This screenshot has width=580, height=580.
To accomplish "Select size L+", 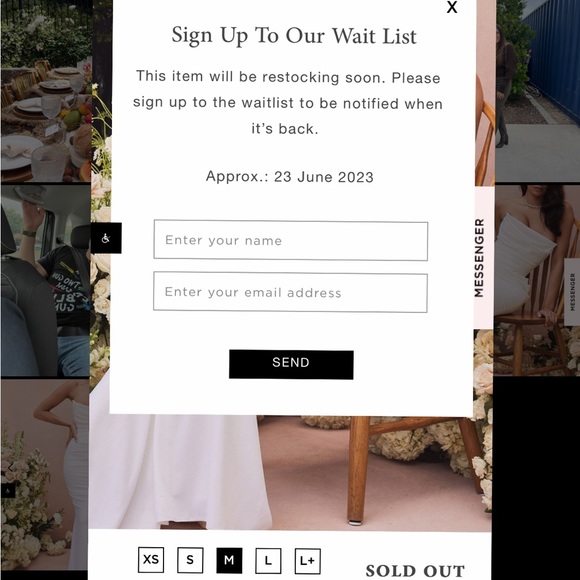I will coord(307,561).
